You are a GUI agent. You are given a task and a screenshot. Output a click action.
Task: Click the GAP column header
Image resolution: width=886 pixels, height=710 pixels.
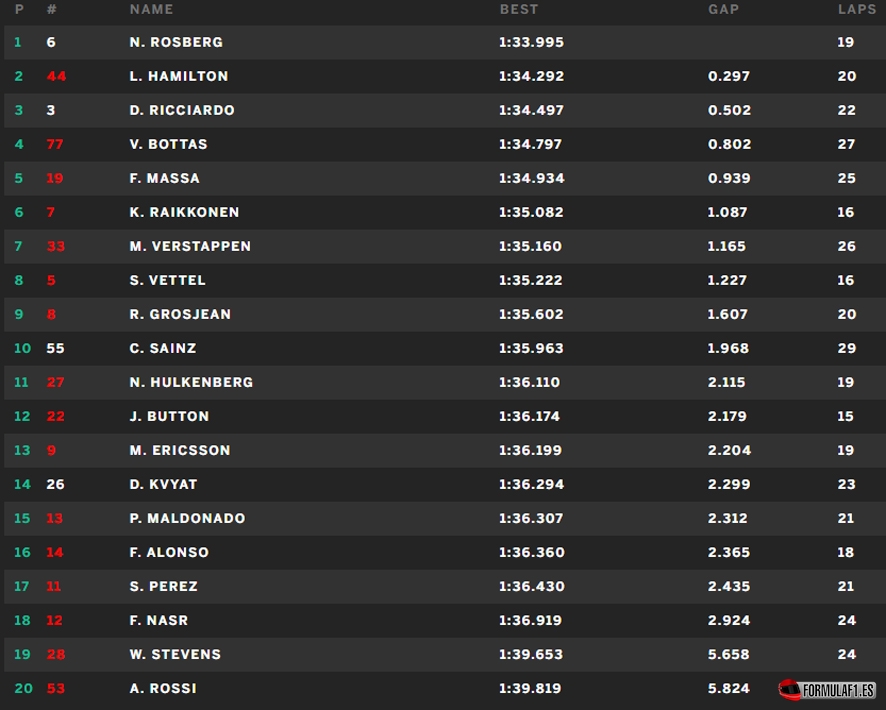pos(723,9)
